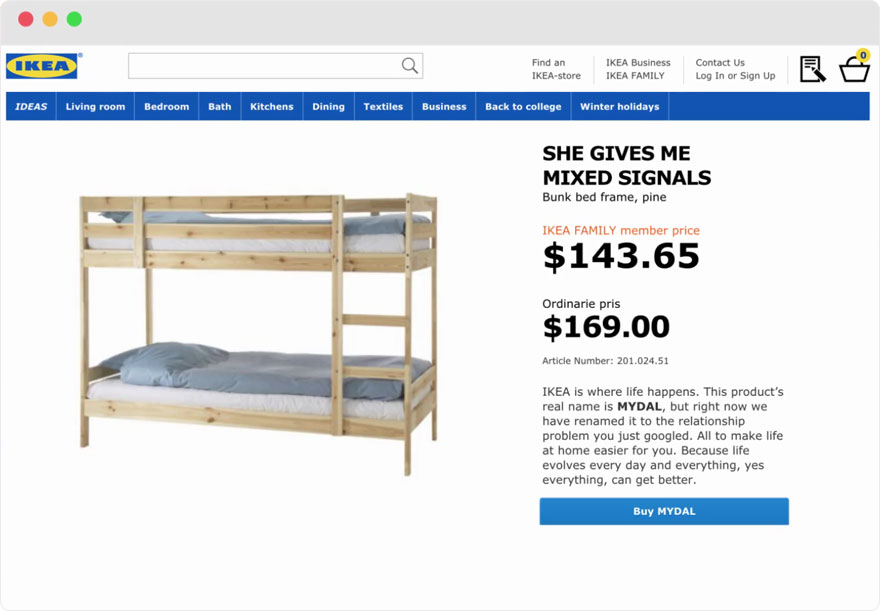Follow the Find an IKEA-store link

556,69
